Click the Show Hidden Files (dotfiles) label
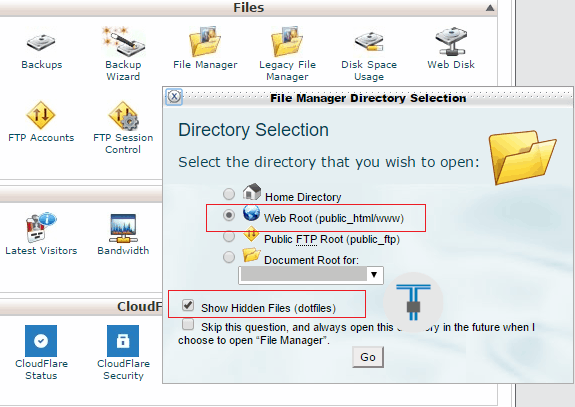The width and height of the screenshot is (575, 407). 268,308
